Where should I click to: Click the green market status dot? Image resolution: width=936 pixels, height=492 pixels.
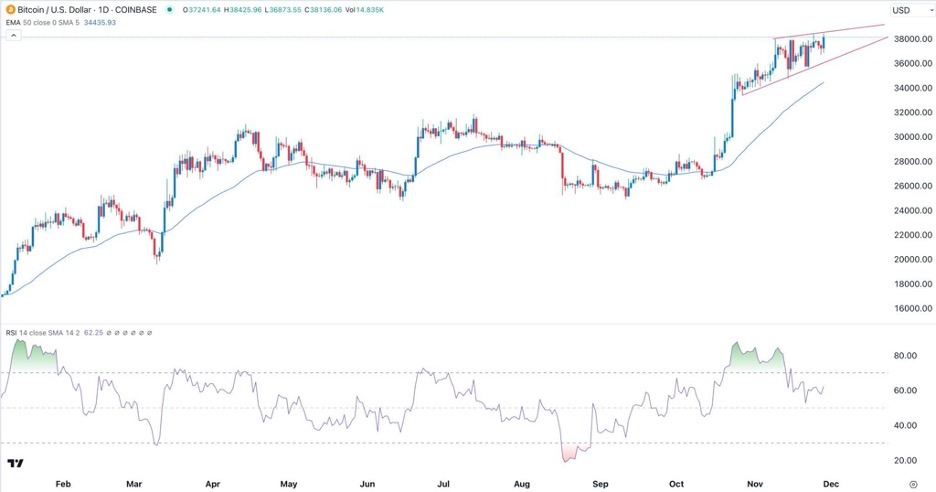[170, 10]
